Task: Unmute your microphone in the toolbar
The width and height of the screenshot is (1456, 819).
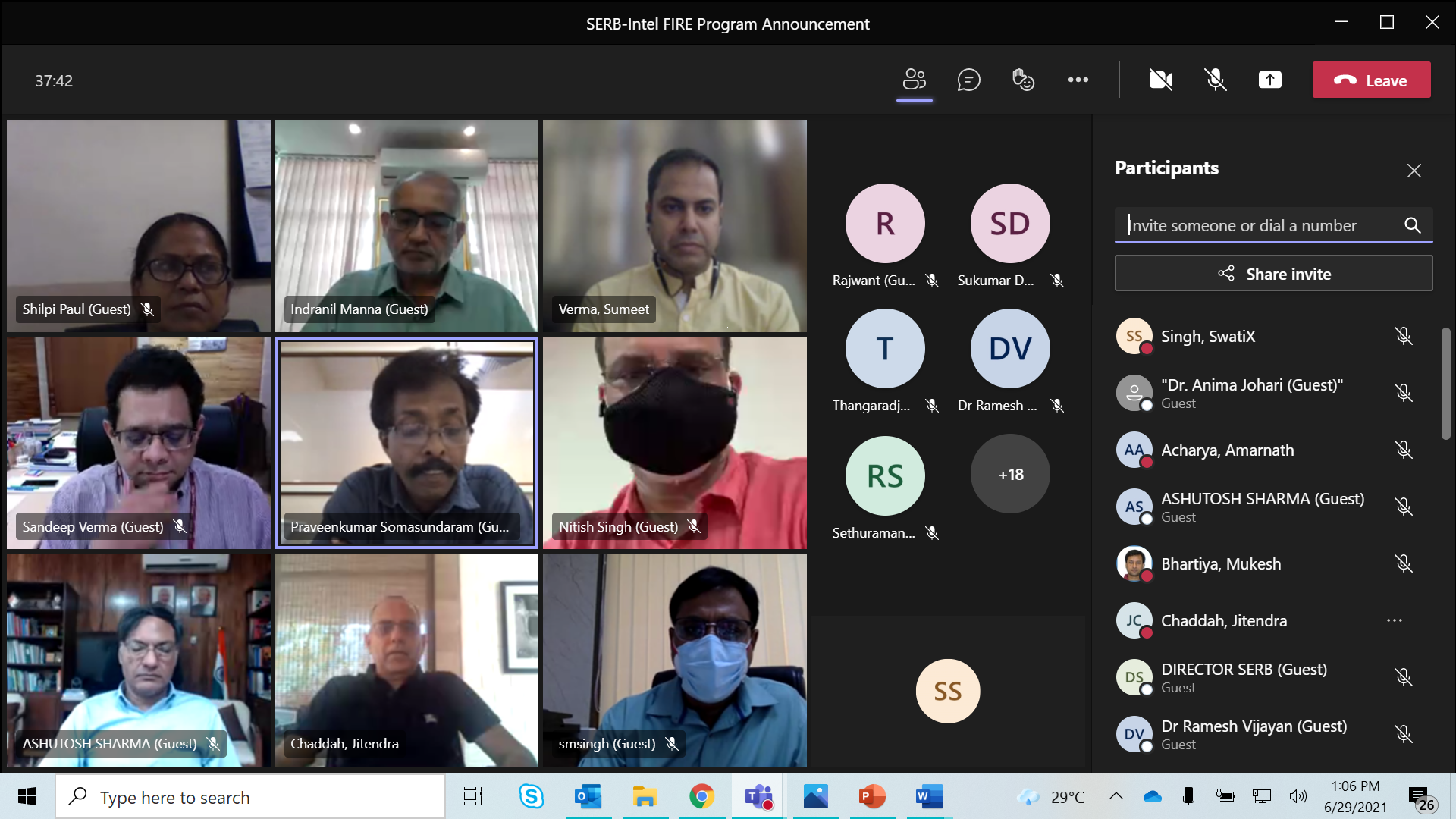Action: click(x=1216, y=80)
